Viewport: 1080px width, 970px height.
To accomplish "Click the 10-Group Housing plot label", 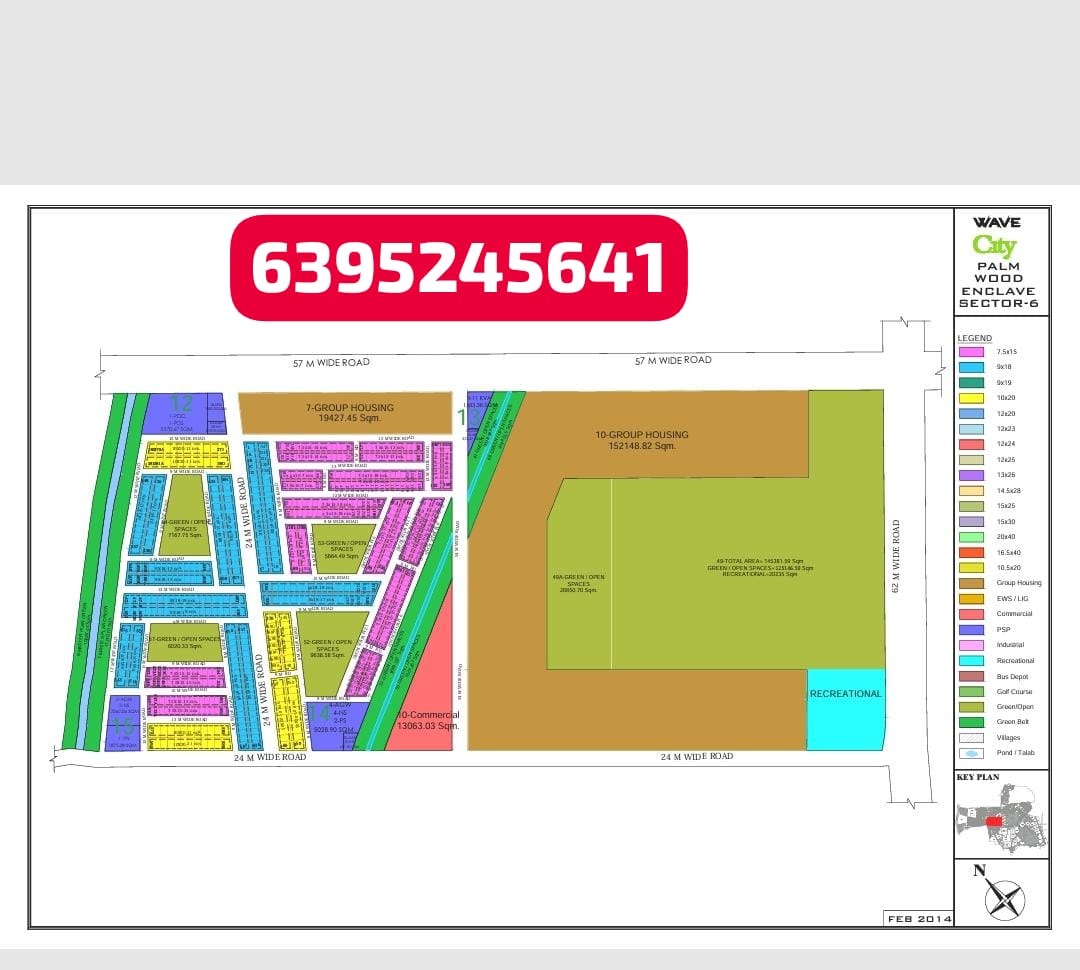I will (642, 440).
